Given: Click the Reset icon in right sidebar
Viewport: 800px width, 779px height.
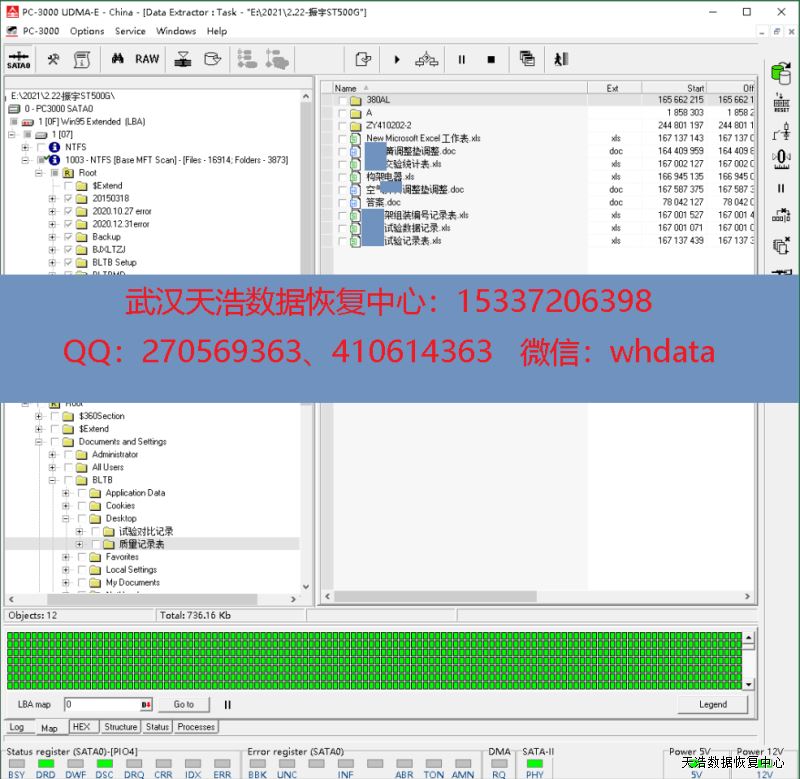Looking at the screenshot, I should (x=782, y=101).
